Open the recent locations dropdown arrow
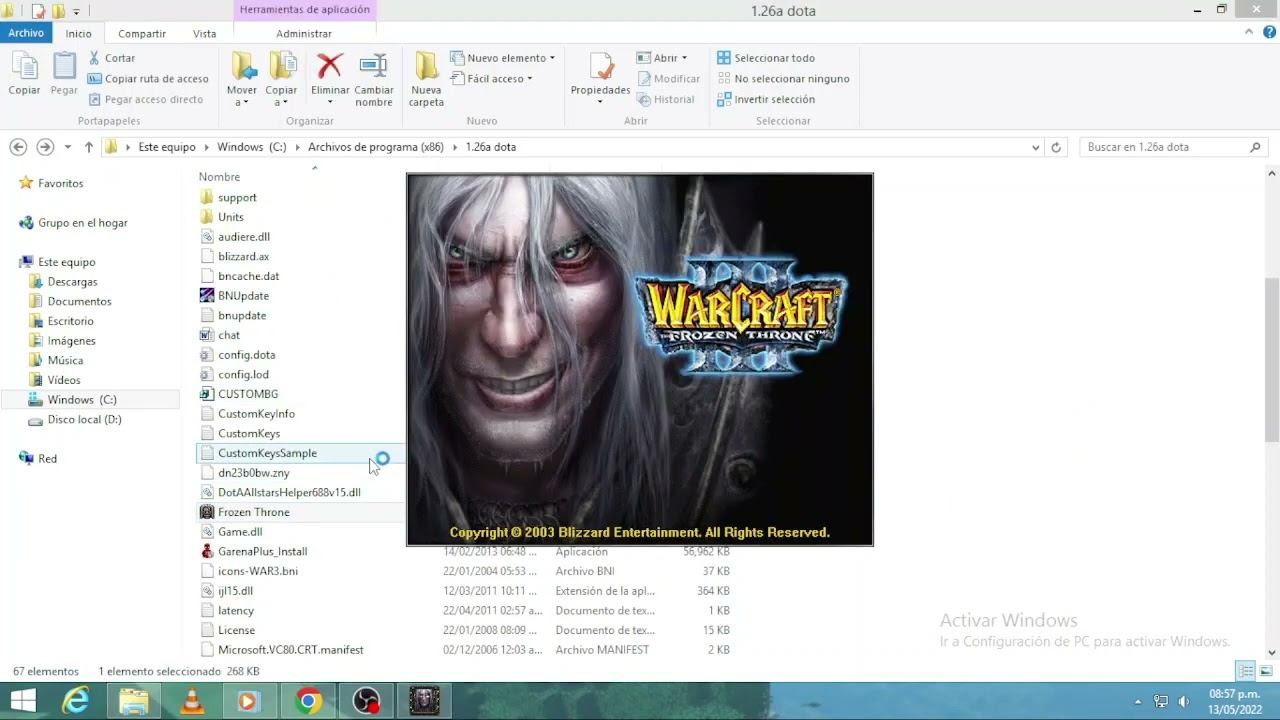This screenshot has width=1280, height=720. point(68,147)
